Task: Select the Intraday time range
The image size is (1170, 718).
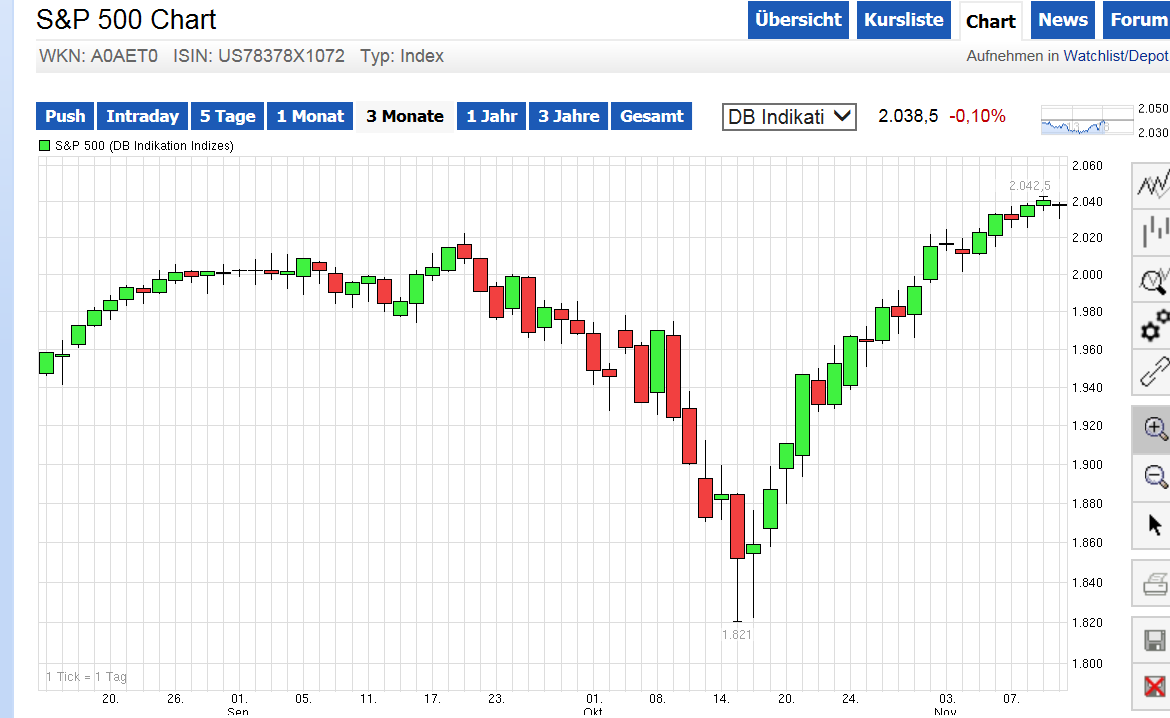Action: (143, 116)
